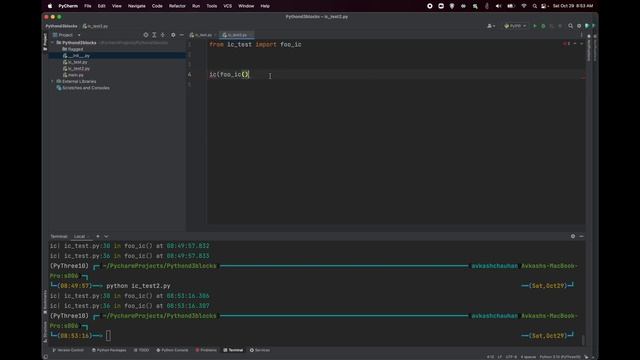Open the run configuration dropdown
This screenshot has width=640, height=360.
[x=515, y=26]
